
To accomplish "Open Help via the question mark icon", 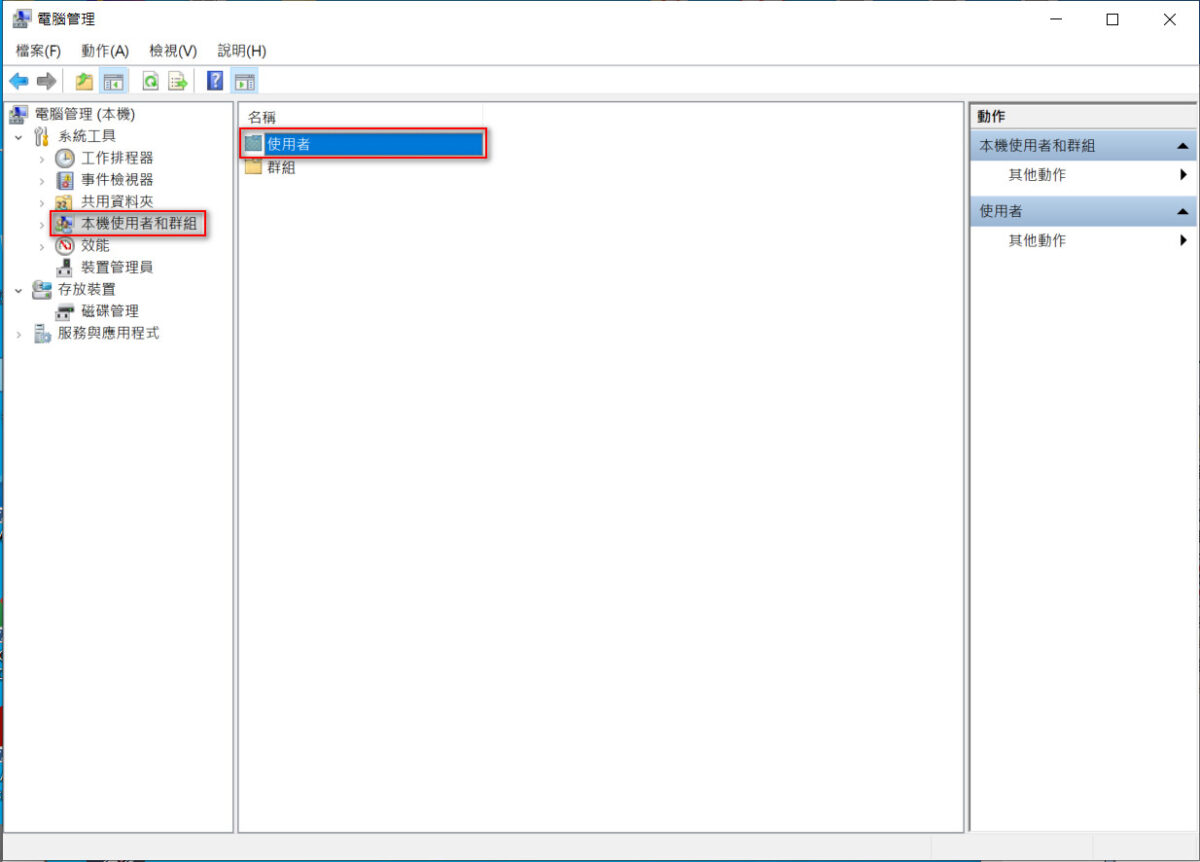I will click(x=215, y=81).
